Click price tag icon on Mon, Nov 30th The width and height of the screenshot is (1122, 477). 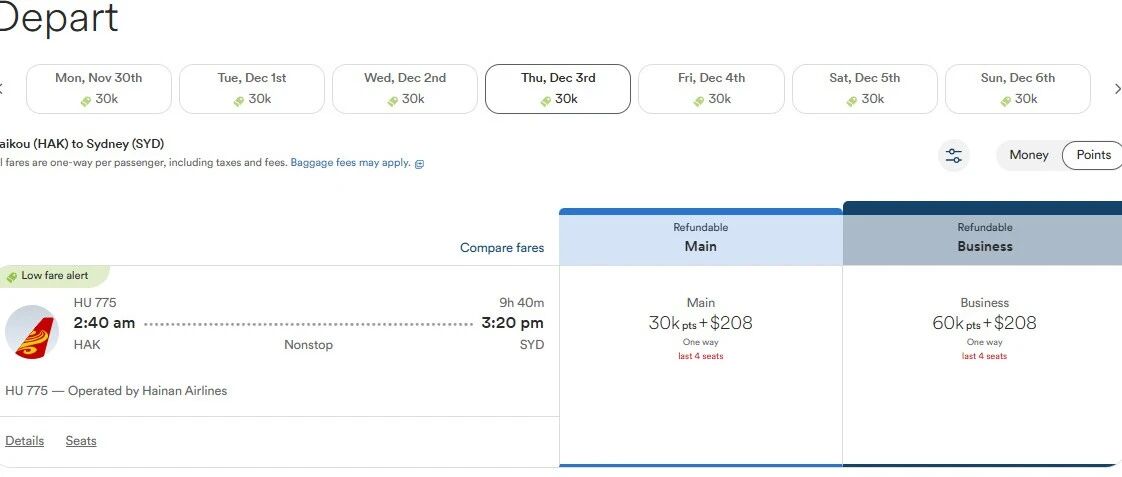[87, 101]
